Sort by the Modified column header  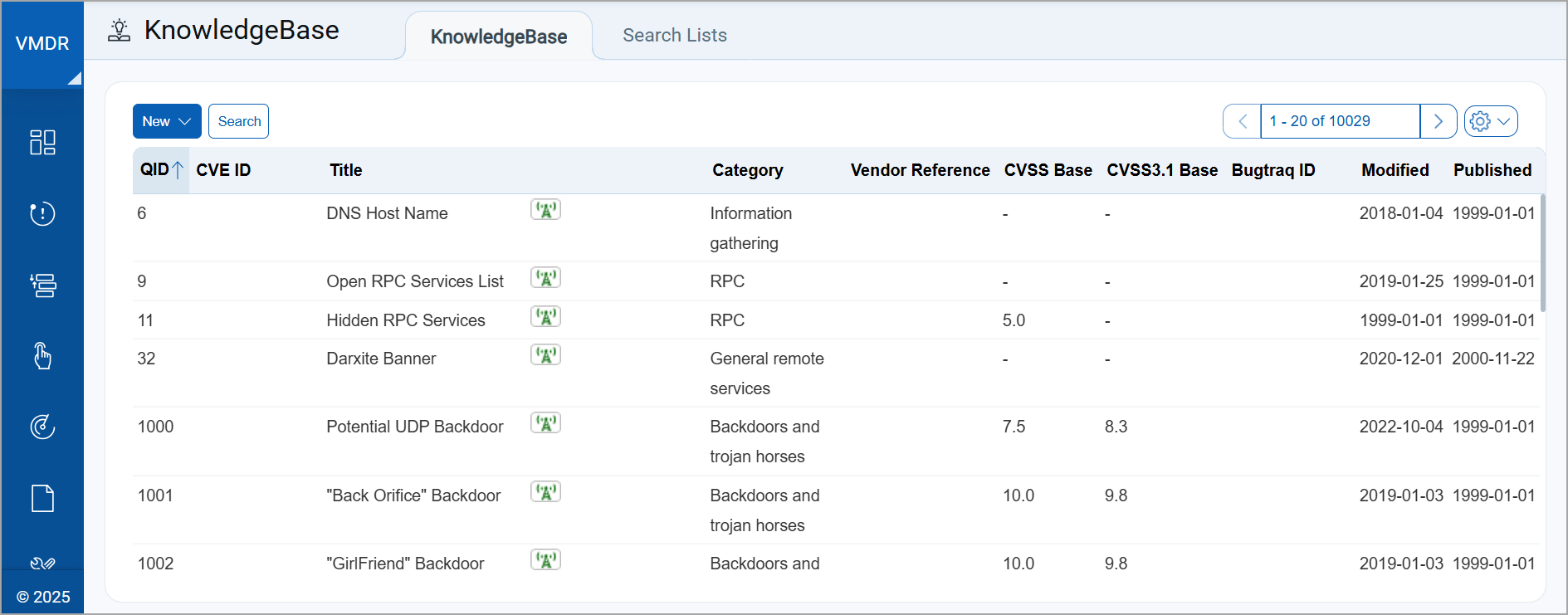click(x=1395, y=170)
